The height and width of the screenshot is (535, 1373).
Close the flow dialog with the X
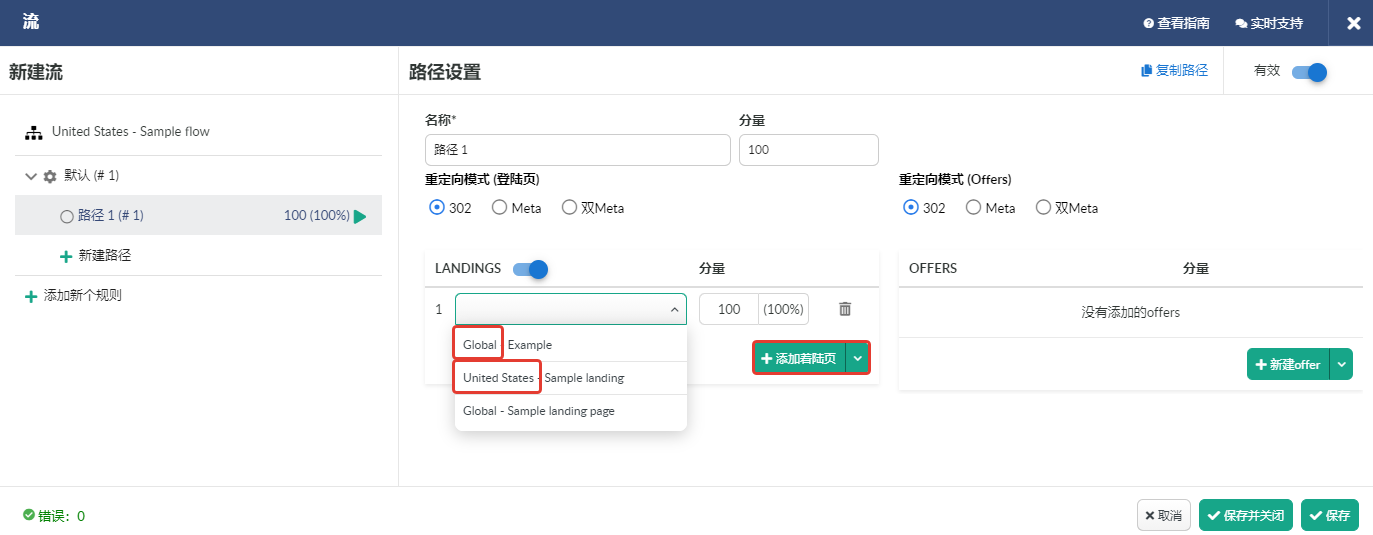click(1353, 23)
